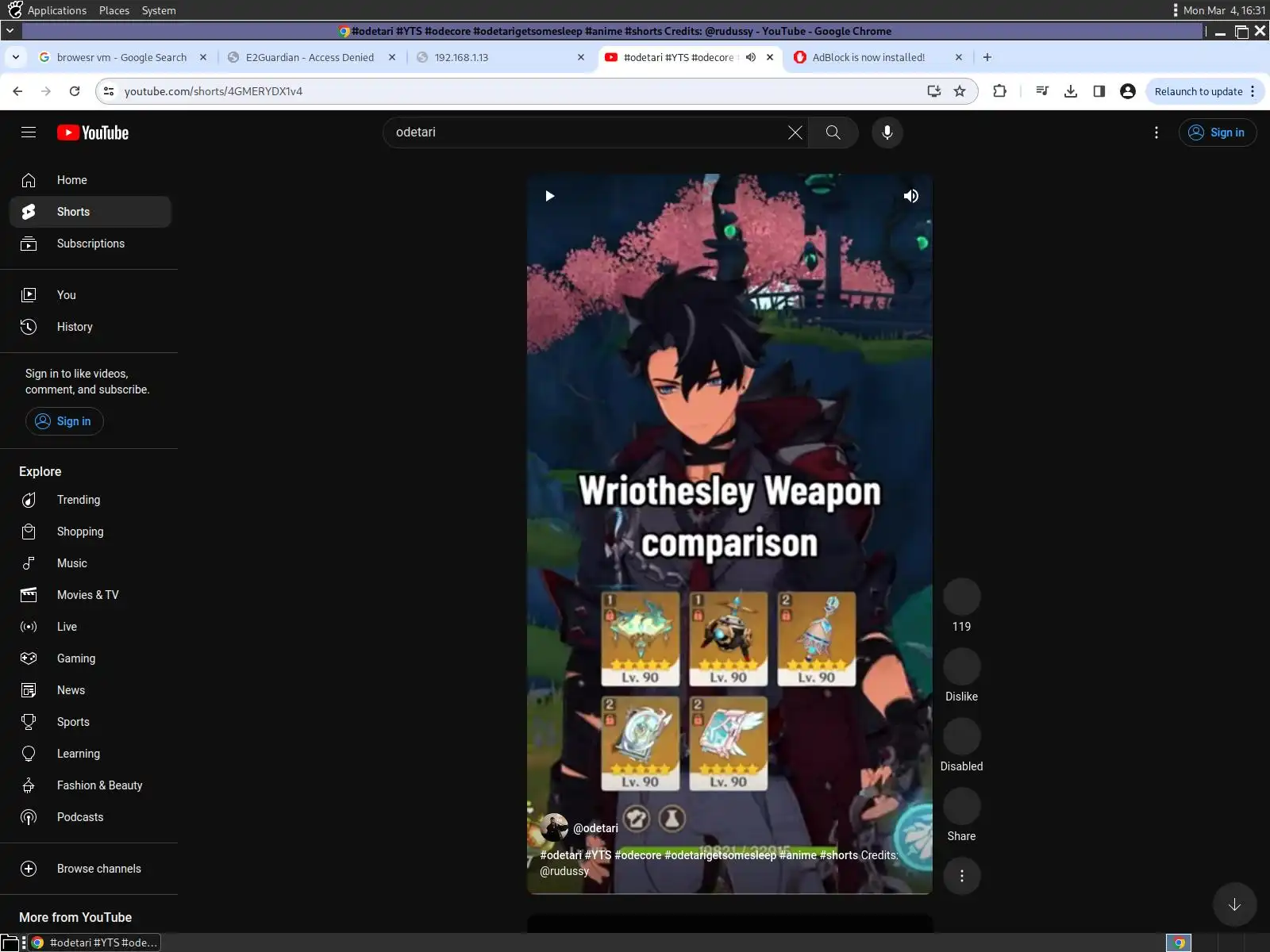Viewport: 1270px width, 952px height.
Task: Open the Places menu
Action: click(114, 10)
